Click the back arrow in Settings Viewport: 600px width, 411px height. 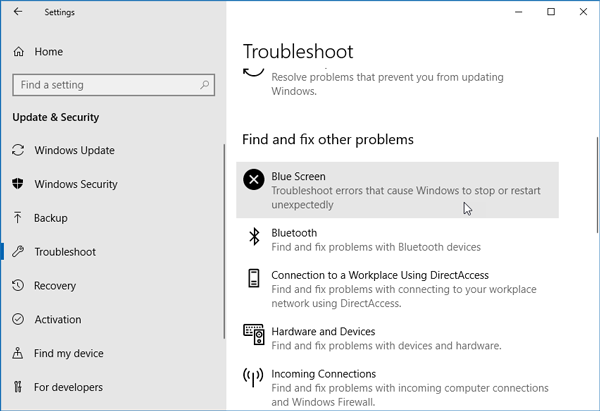pos(18,12)
